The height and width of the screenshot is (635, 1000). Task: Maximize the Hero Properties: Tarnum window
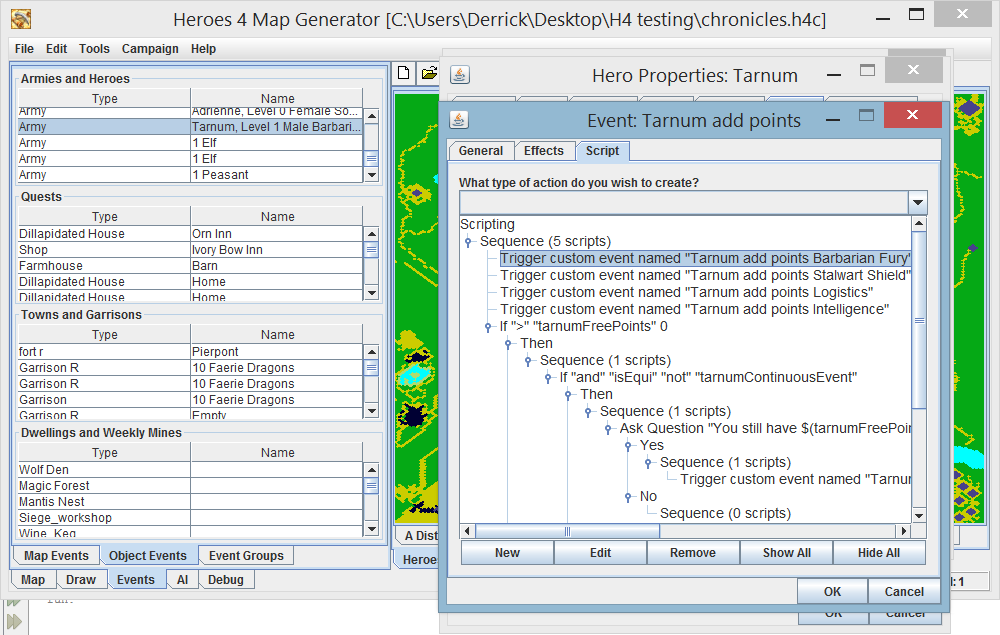[x=867, y=70]
